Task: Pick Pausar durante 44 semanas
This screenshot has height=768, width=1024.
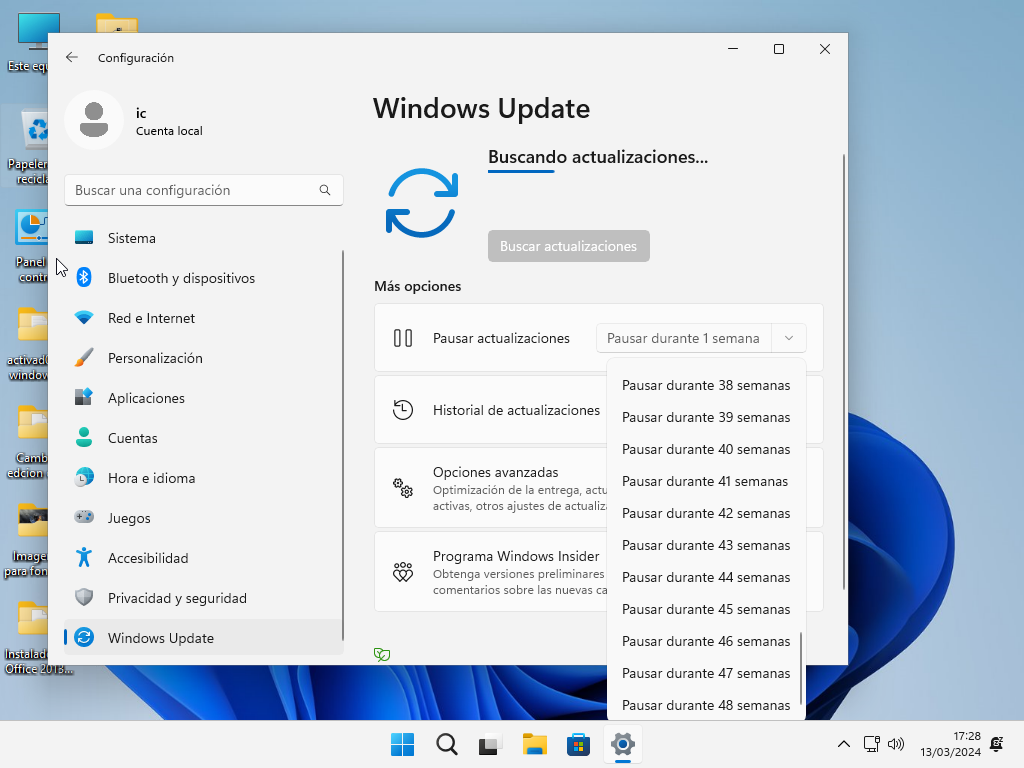Action: click(706, 577)
